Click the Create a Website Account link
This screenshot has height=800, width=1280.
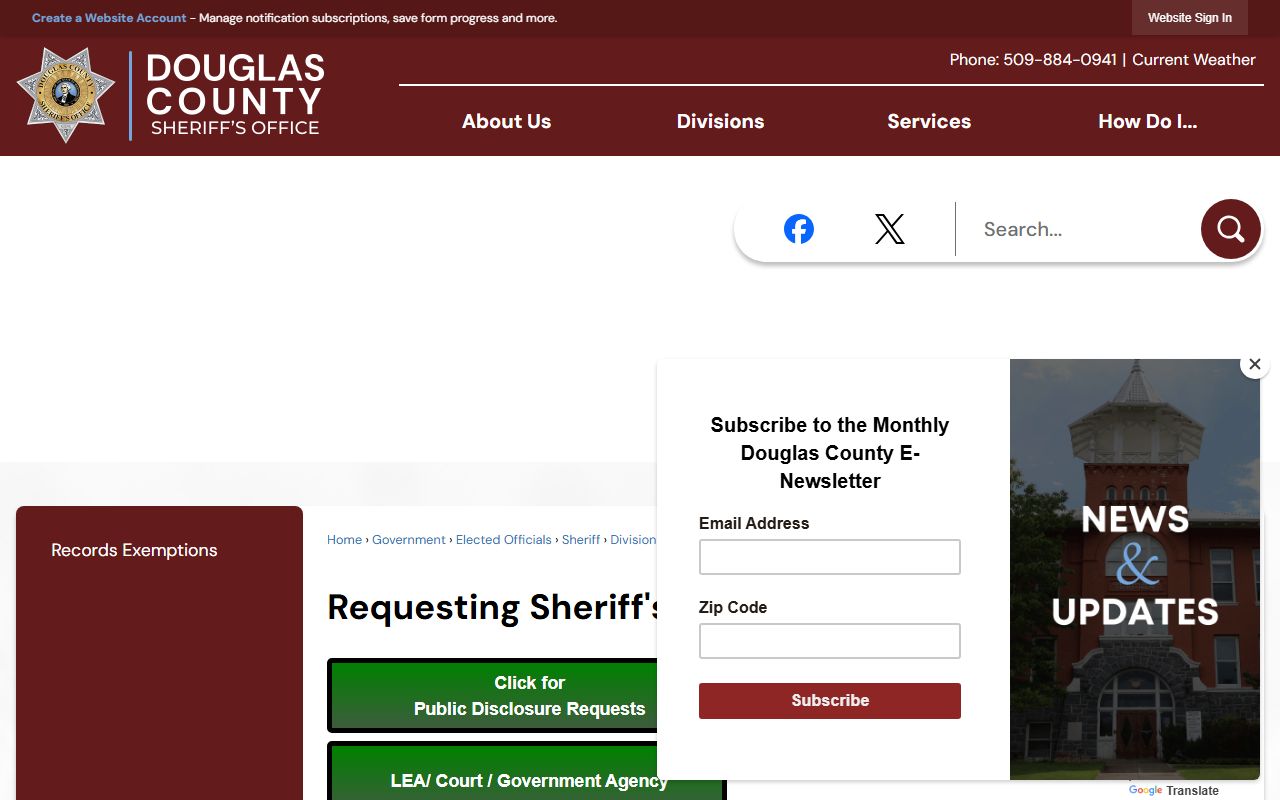(109, 18)
